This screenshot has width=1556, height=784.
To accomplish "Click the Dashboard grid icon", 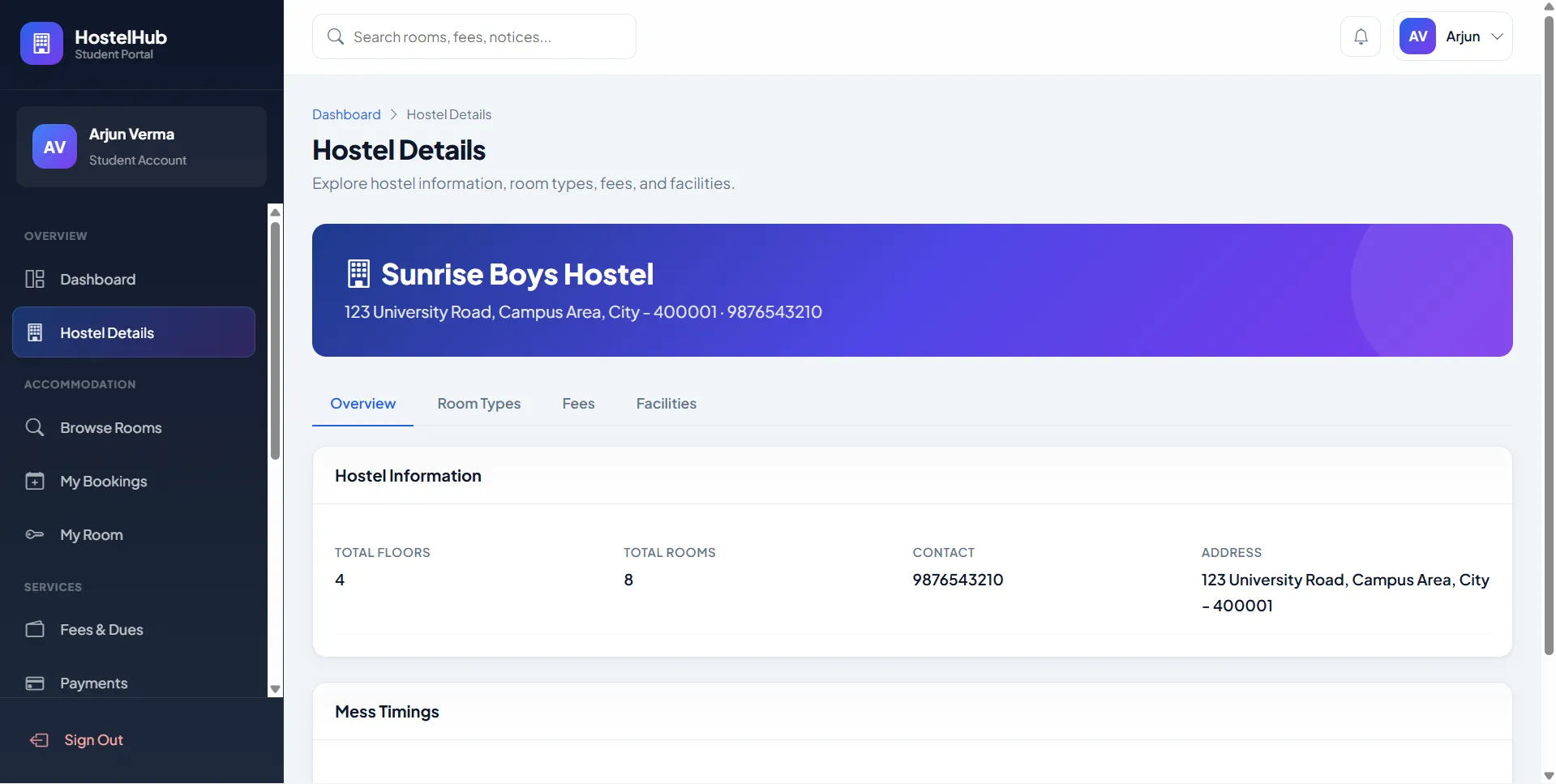I will pyautogui.click(x=35, y=279).
